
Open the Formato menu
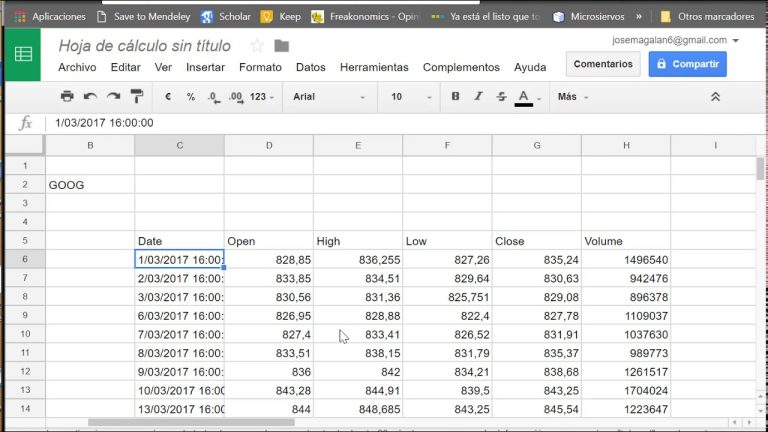[x=260, y=68]
